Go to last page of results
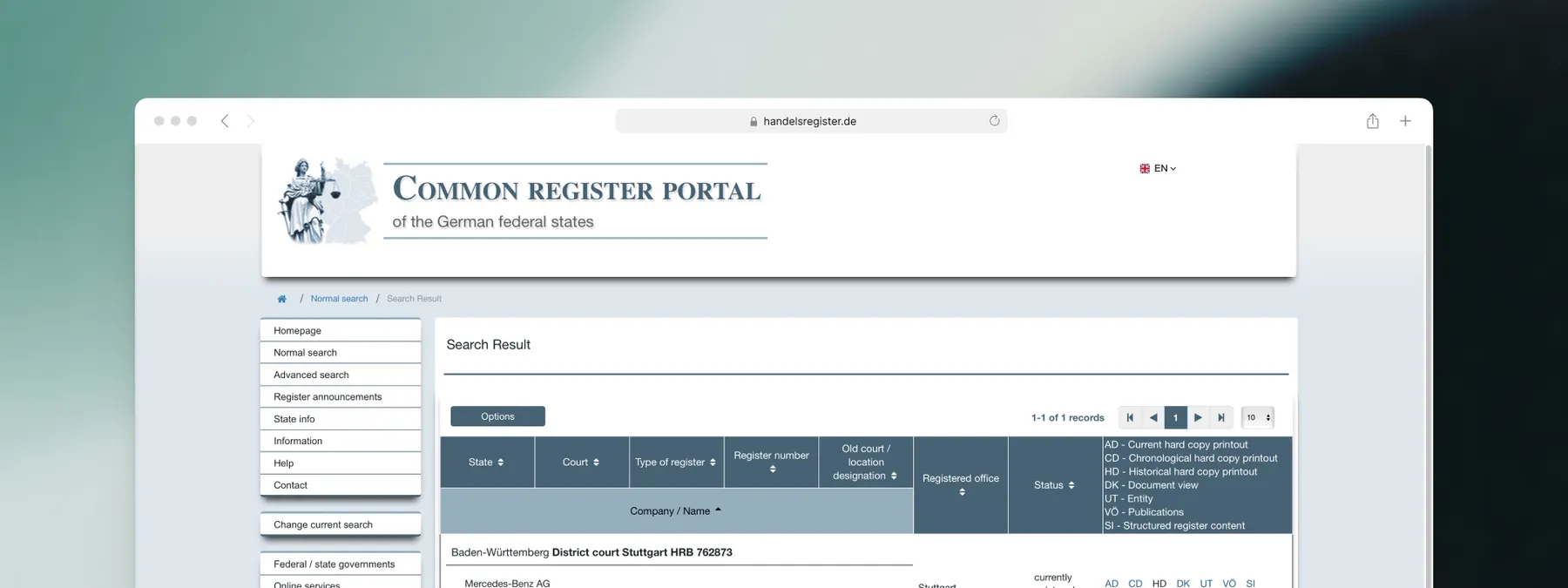This screenshot has width=1568, height=588. (x=1220, y=417)
